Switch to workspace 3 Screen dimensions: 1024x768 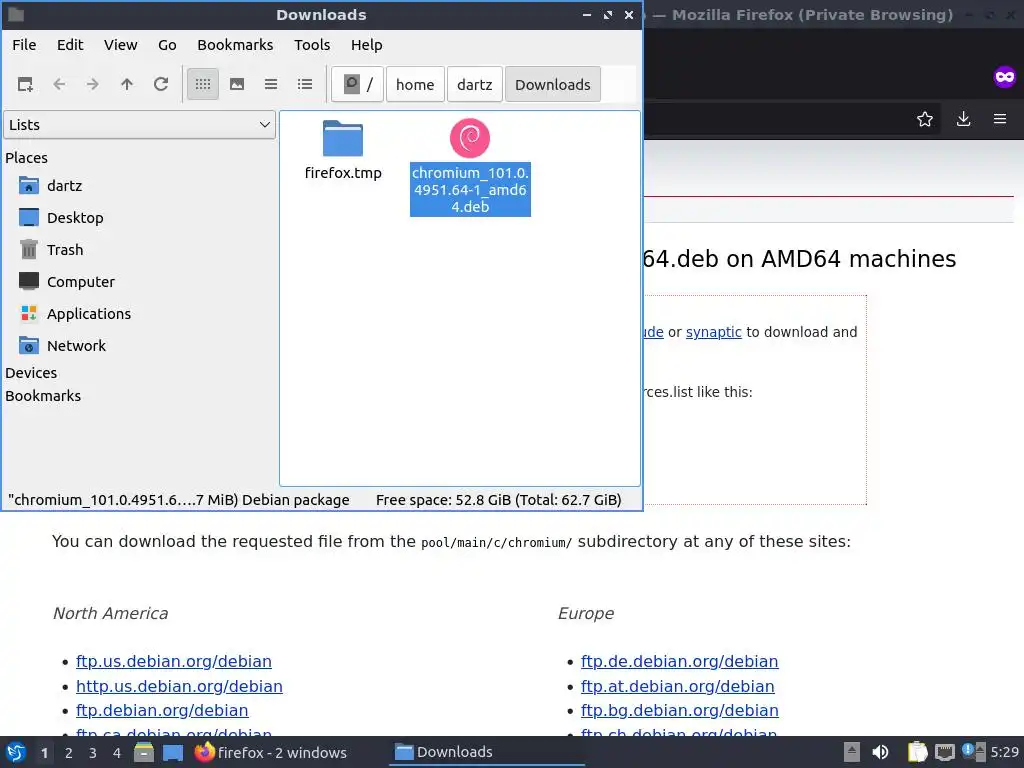[x=92, y=753]
